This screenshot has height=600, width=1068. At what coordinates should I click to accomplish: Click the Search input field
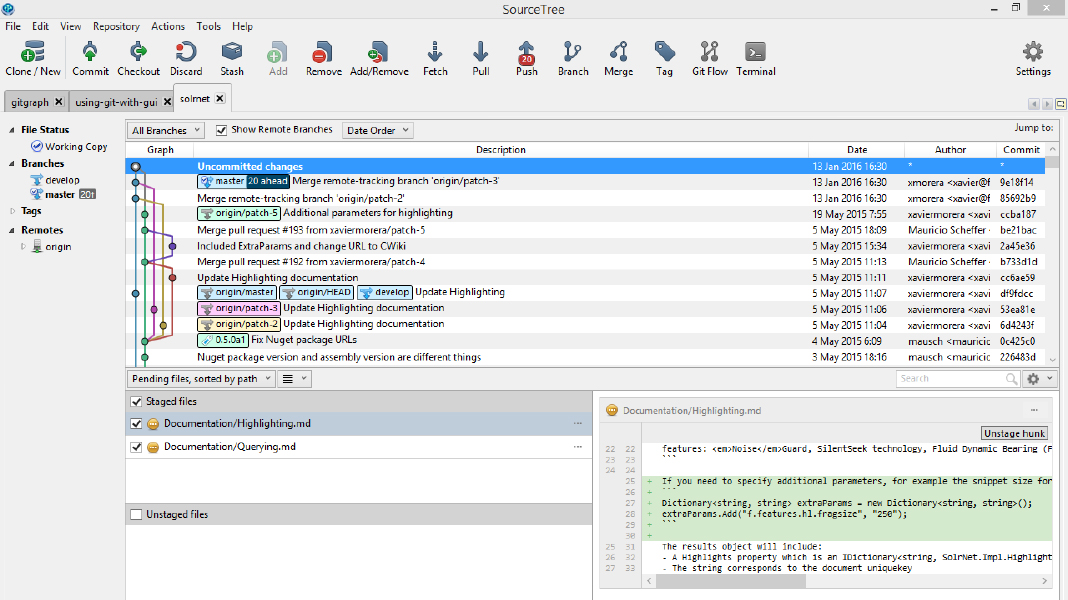tap(948, 378)
